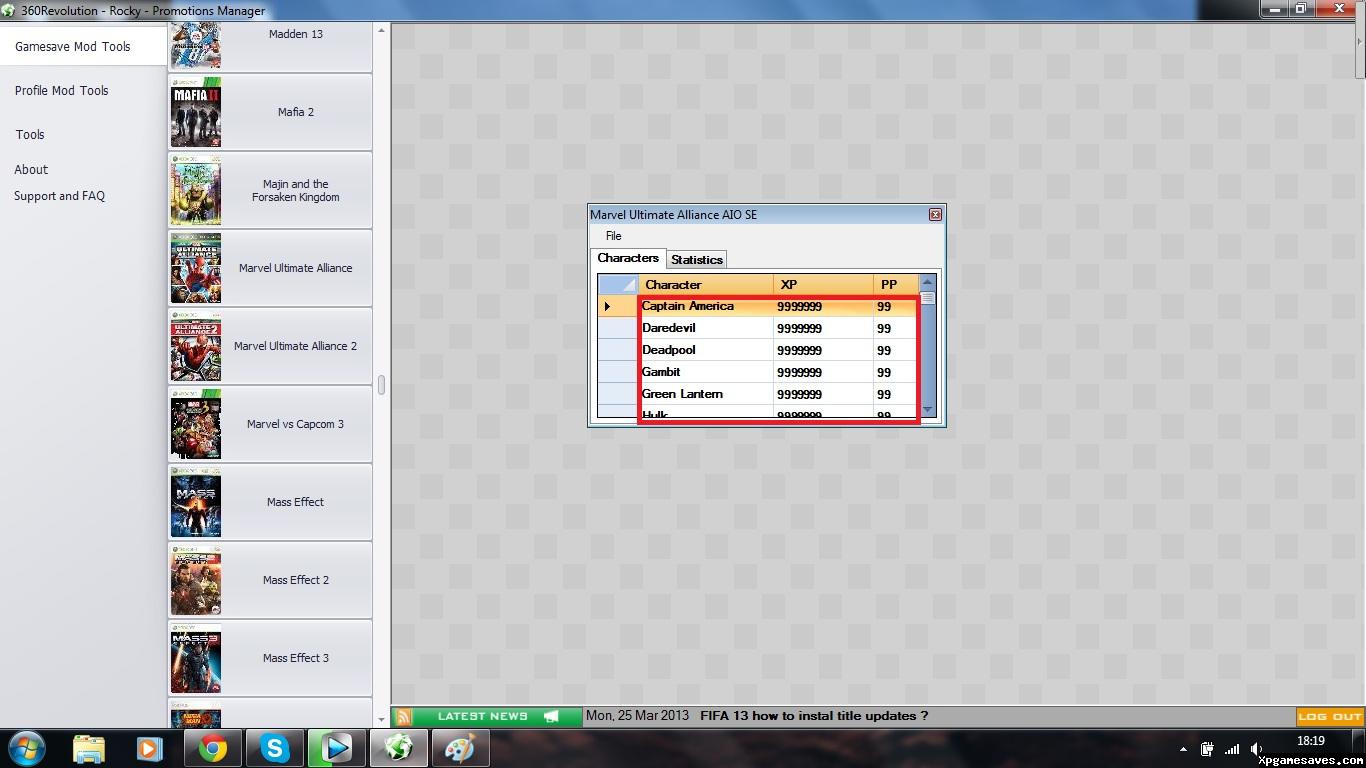Open the Support and FAQ page
The width and height of the screenshot is (1366, 768).
pos(59,196)
